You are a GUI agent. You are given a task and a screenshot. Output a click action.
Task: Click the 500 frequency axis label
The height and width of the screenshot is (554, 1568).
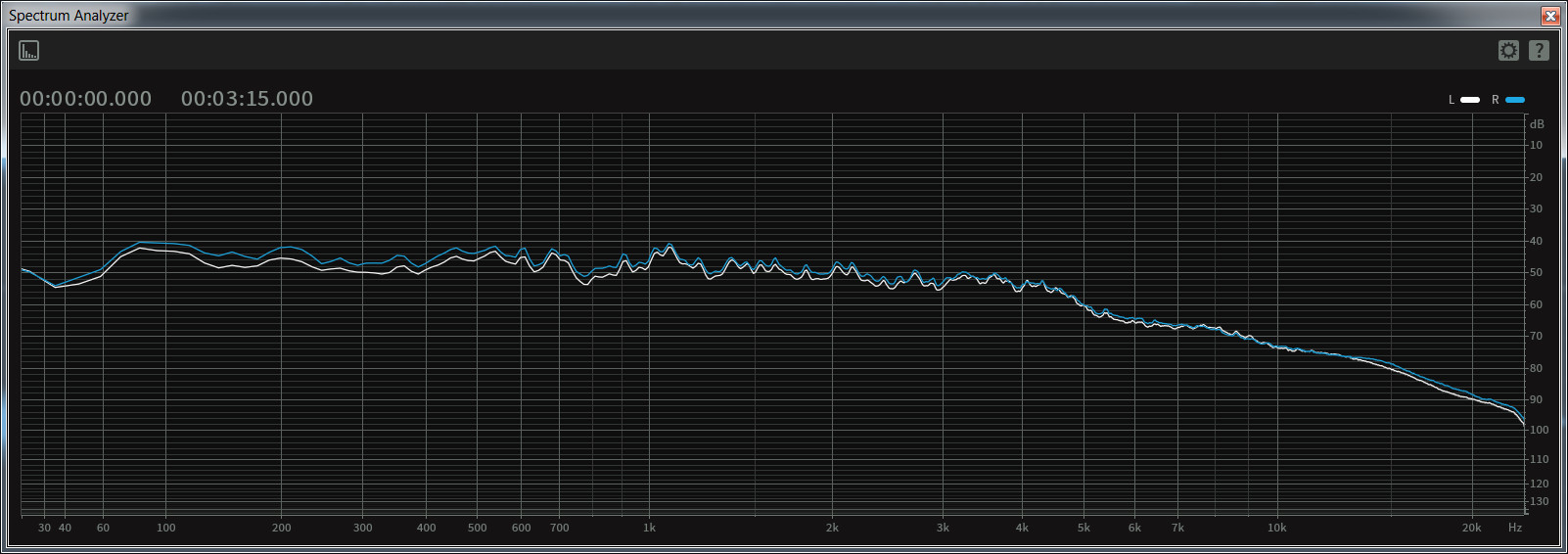[x=478, y=528]
